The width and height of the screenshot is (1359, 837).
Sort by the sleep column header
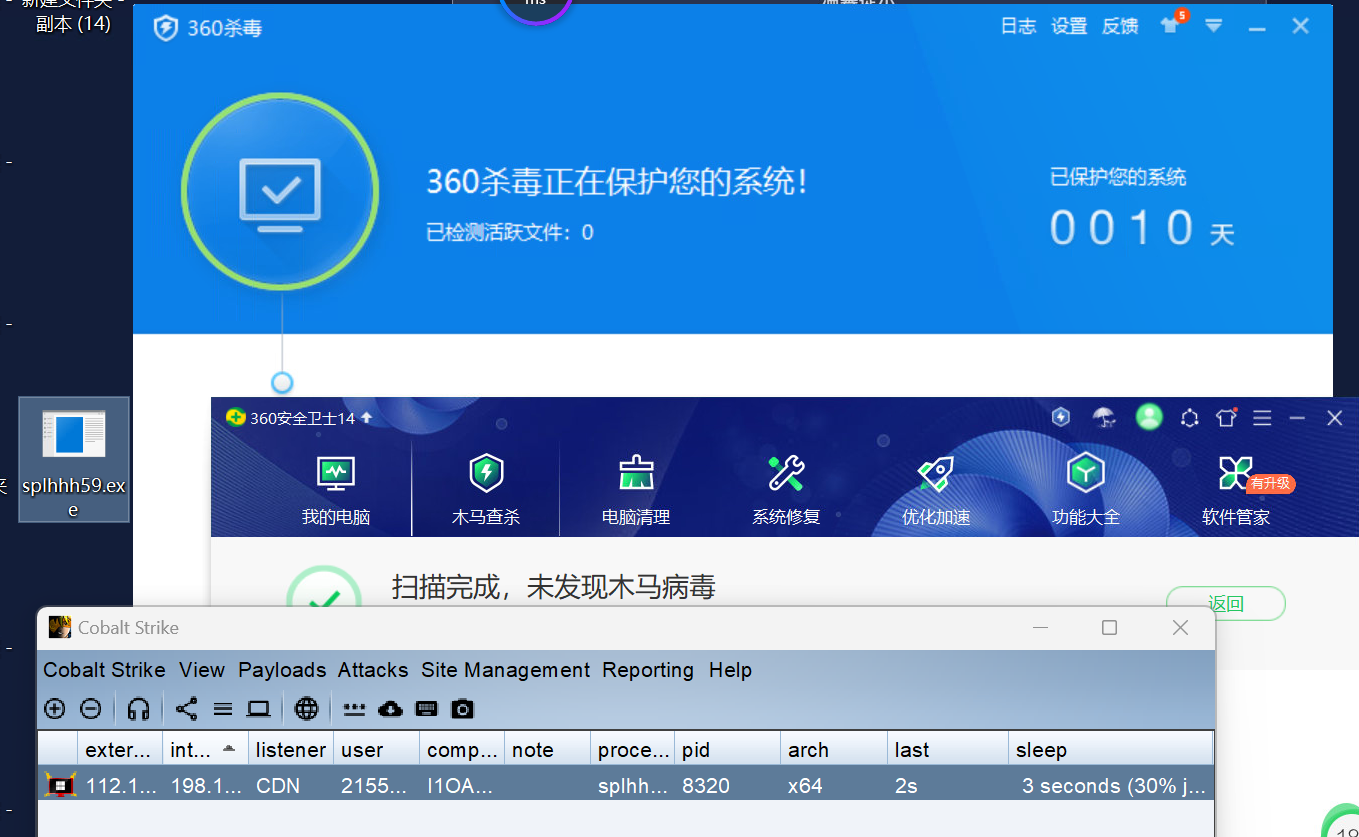click(x=1111, y=749)
